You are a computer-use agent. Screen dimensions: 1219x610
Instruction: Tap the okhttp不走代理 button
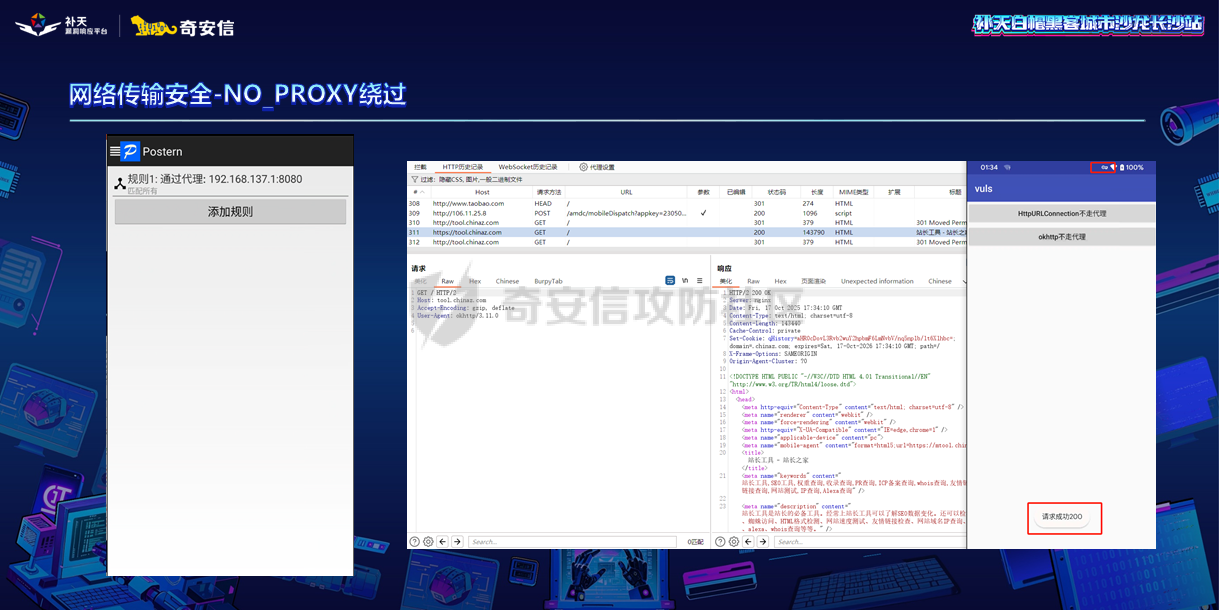(1062, 237)
